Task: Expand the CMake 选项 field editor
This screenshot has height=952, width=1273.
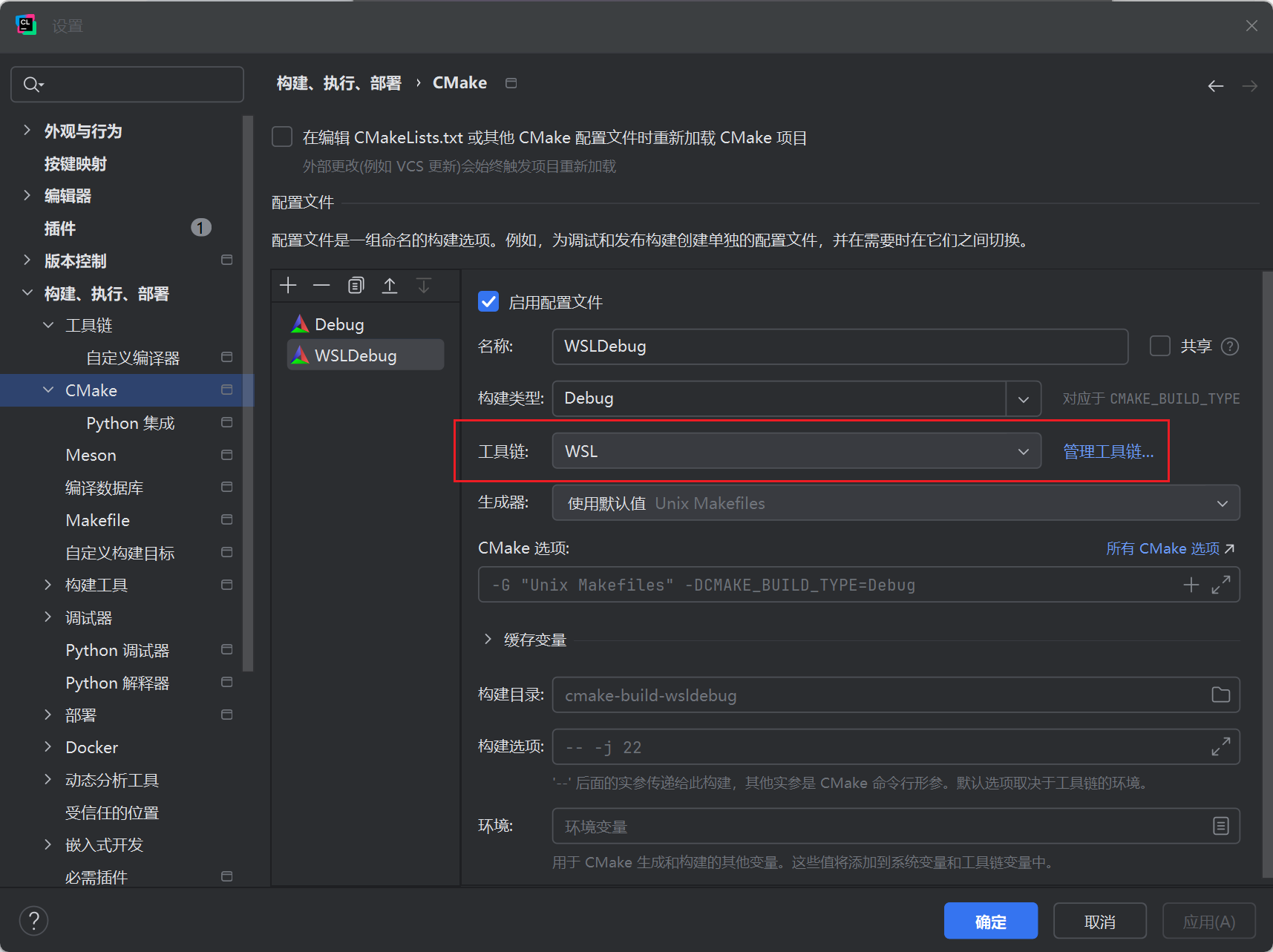Action: point(1221,585)
